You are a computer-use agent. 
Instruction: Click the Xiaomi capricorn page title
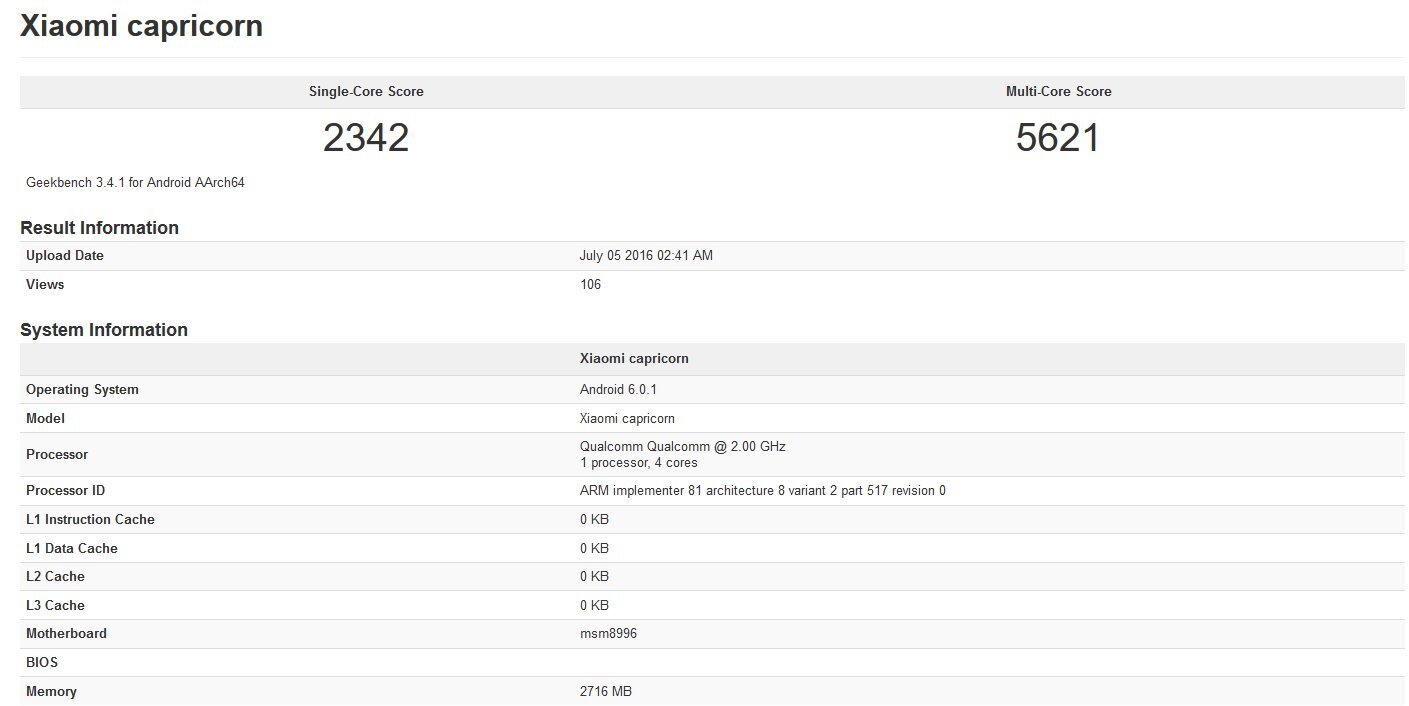[141, 26]
